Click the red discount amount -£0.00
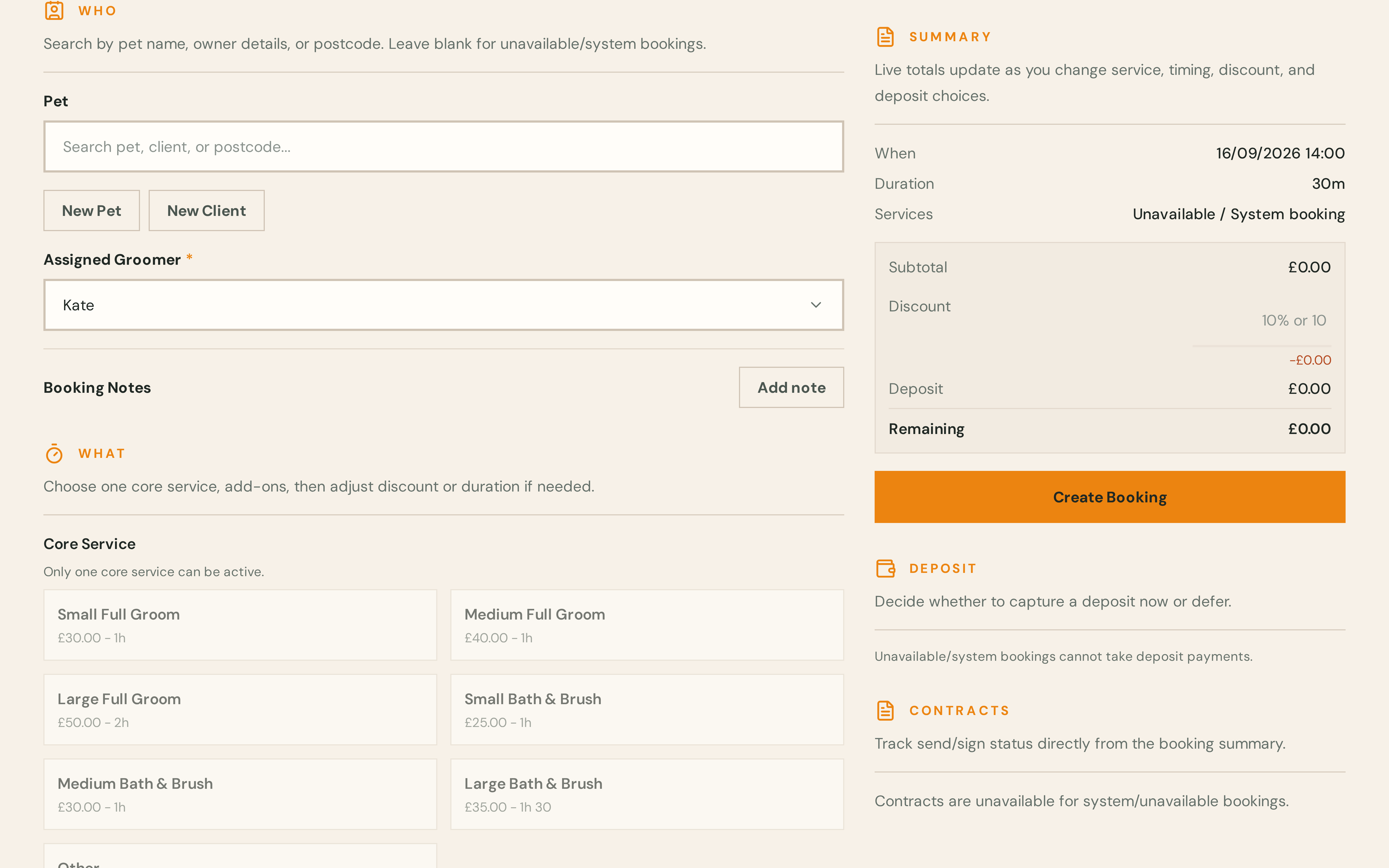 (1310, 360)
